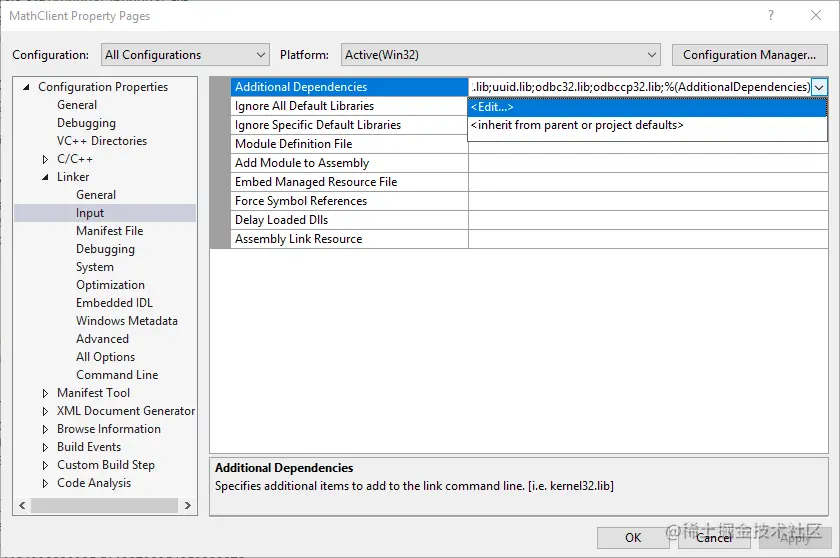Close the MathClient Property Pages dialog
840x558 pixels.
point(816,16)
